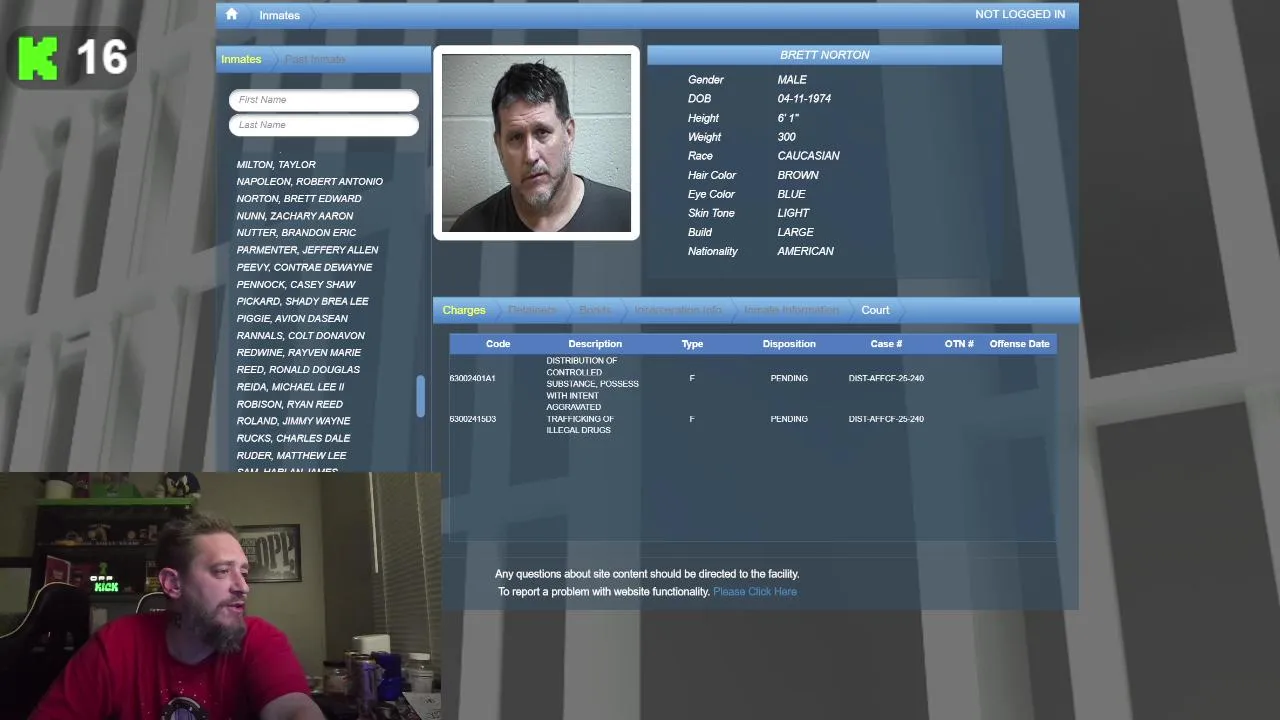Click the Nationality value AMERICAN
Viewport: 1280px width, 720px height.
(805, 252)
